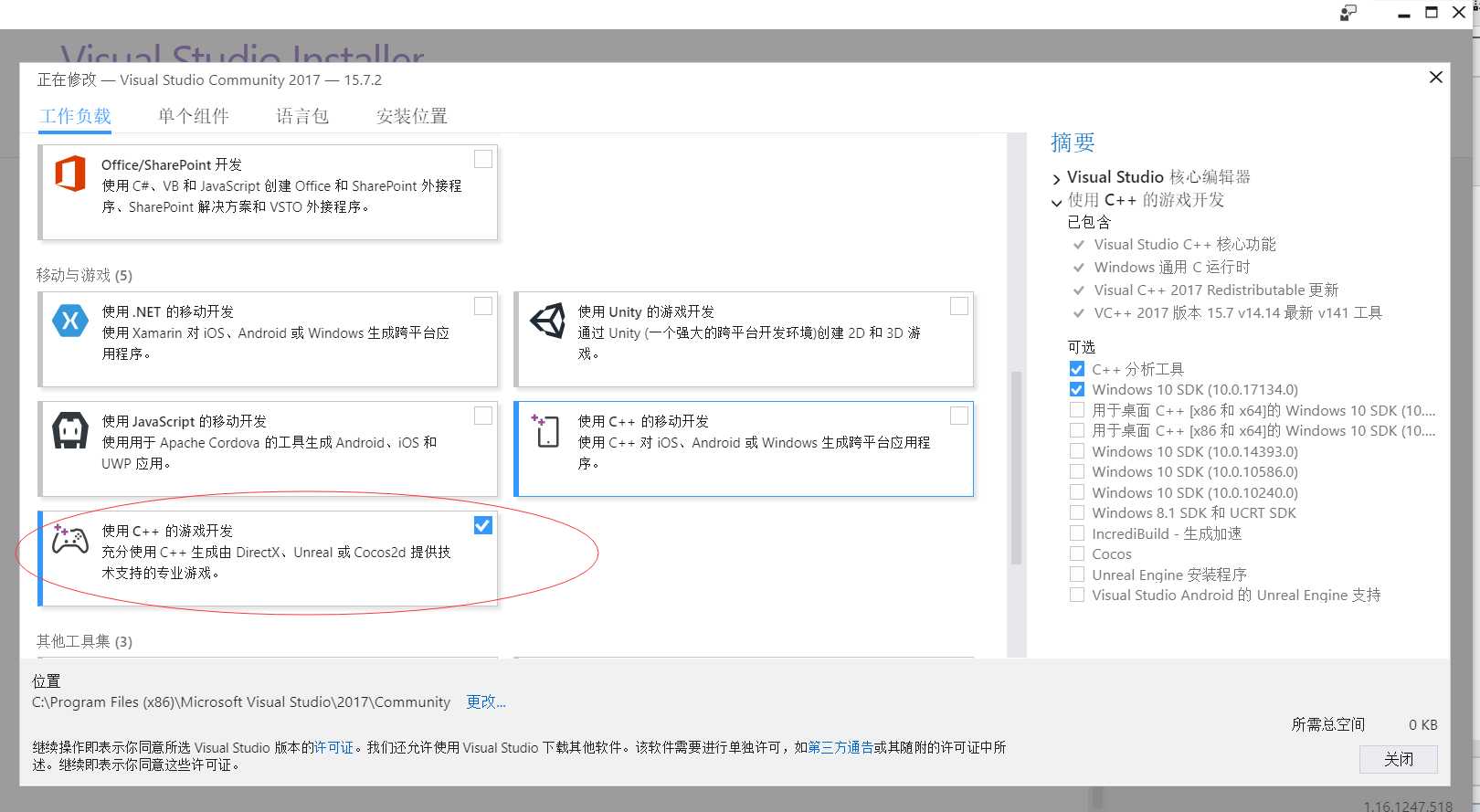Click the Windows 通用 C 运行时 entry
The width and height of the screenshot is (1480, 812).
coord(1171,267)
